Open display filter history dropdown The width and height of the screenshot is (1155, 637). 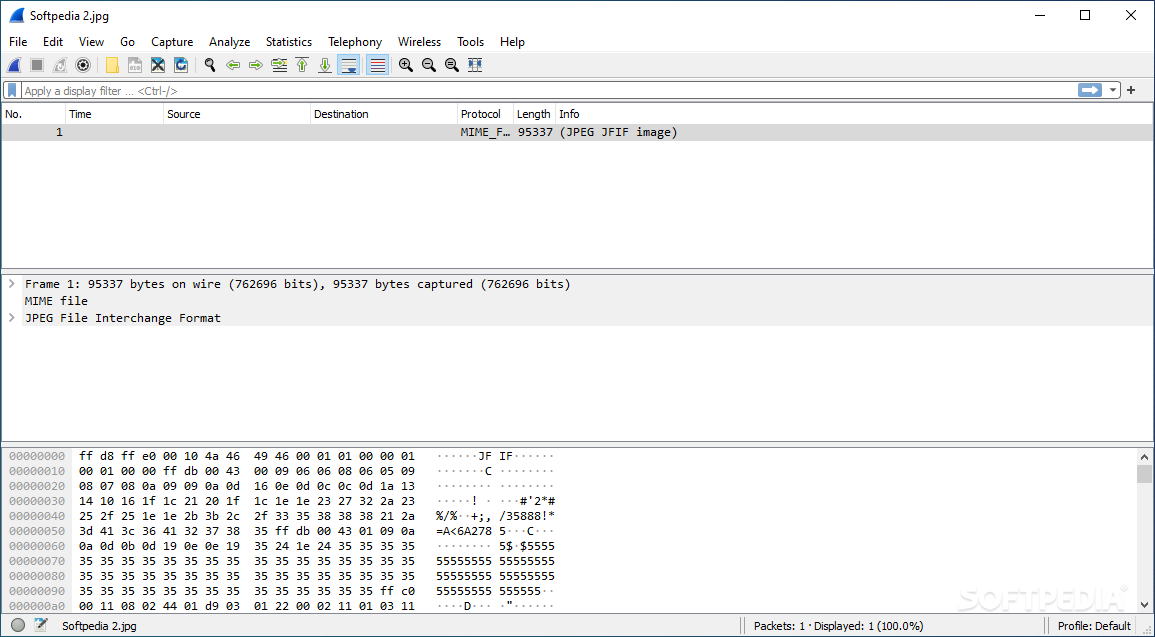[x=1112, y=91]
